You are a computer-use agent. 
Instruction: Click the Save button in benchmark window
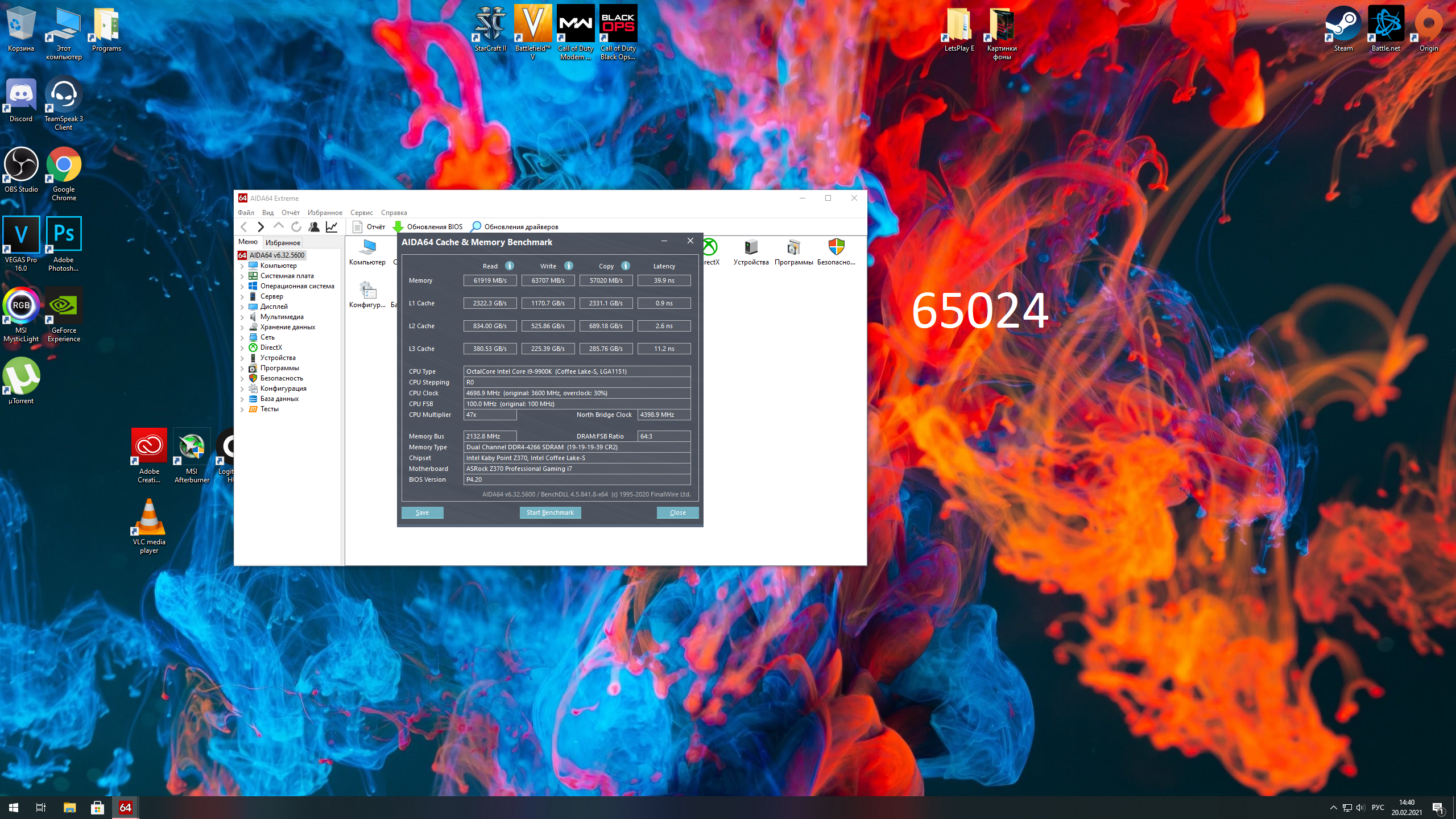422,512
